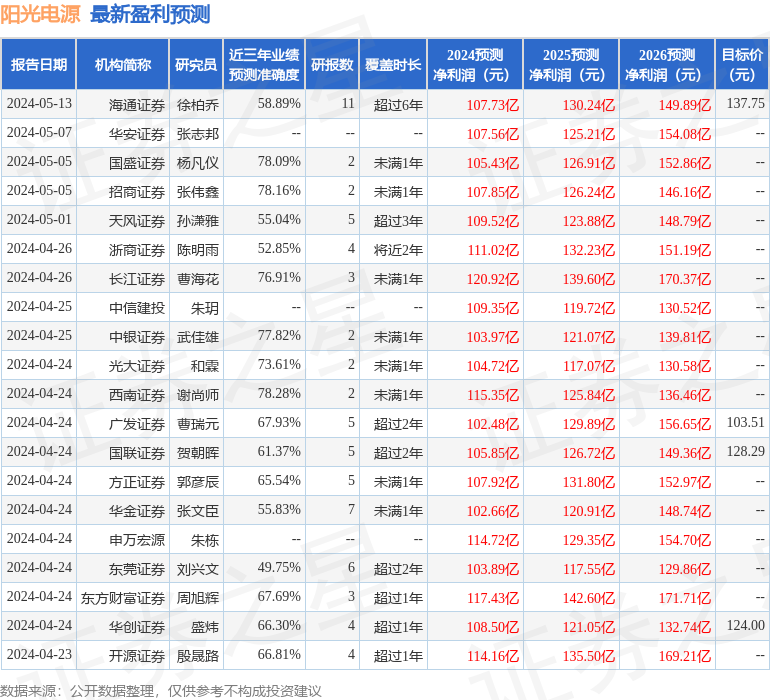This screenshot has width=770, height=700.
Task: Click the 2025 profit 131.80亿
Action: tap(589, 481)
